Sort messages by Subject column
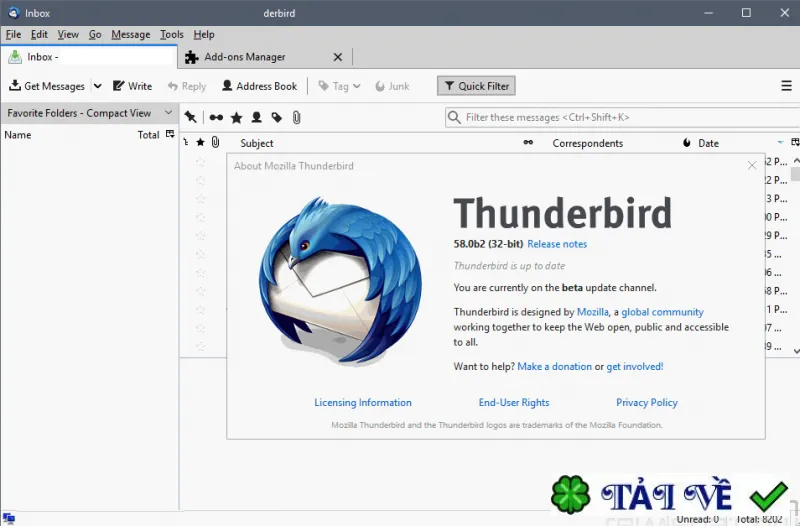This screenshot has height=526, width=800. [x=257, y=143]
